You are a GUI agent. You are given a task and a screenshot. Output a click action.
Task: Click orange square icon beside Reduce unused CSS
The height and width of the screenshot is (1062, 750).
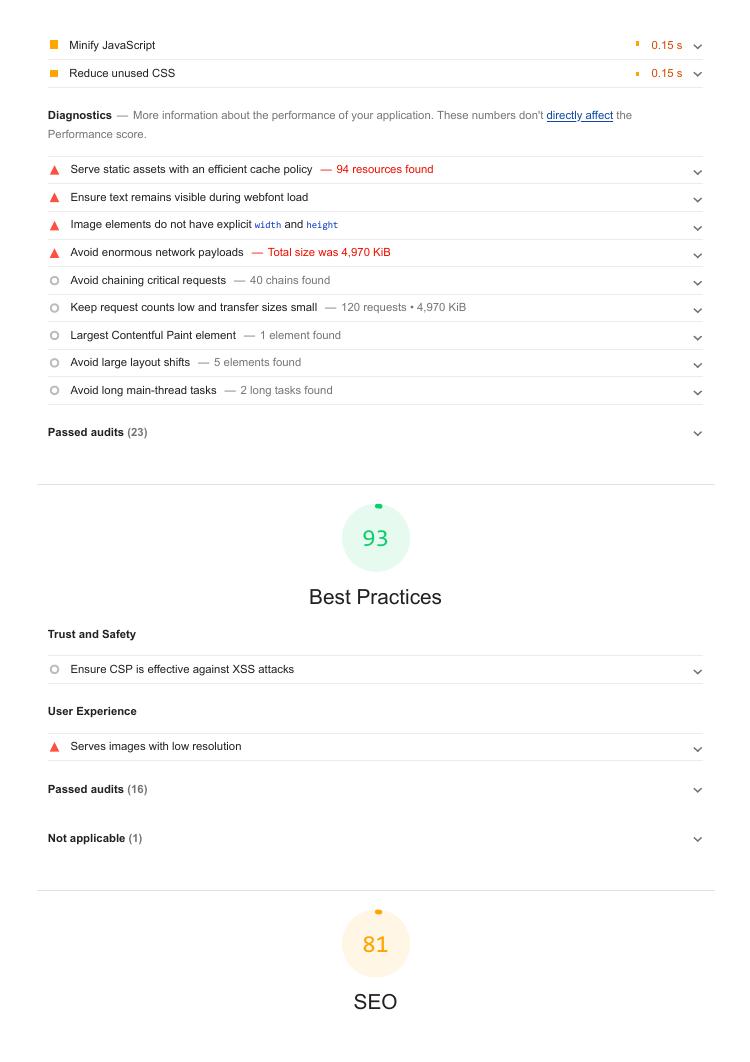tap(54, 73)
